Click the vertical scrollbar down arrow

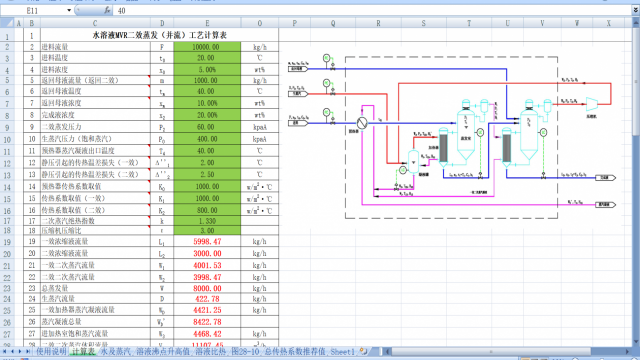[x=636, y=342]
